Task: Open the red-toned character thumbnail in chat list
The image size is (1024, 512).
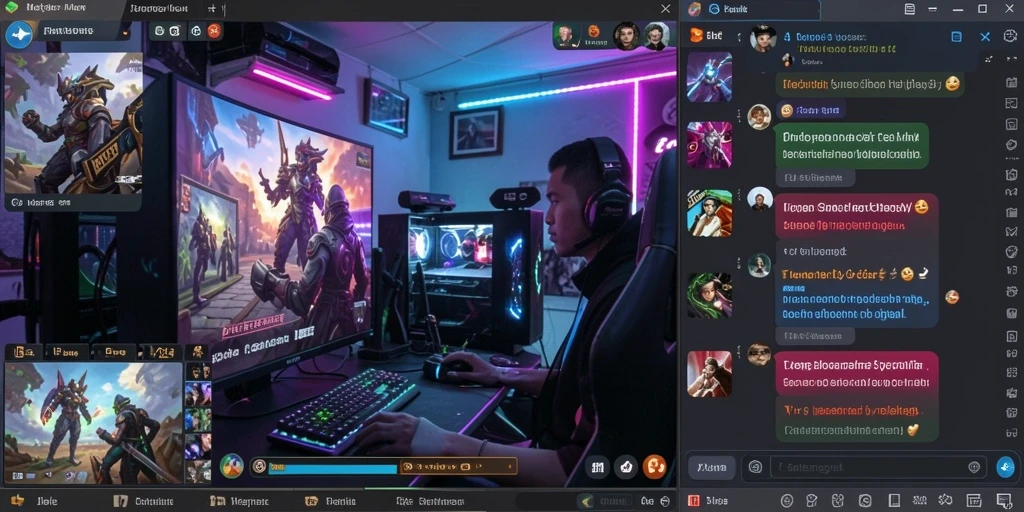Action: pos(709,374)
